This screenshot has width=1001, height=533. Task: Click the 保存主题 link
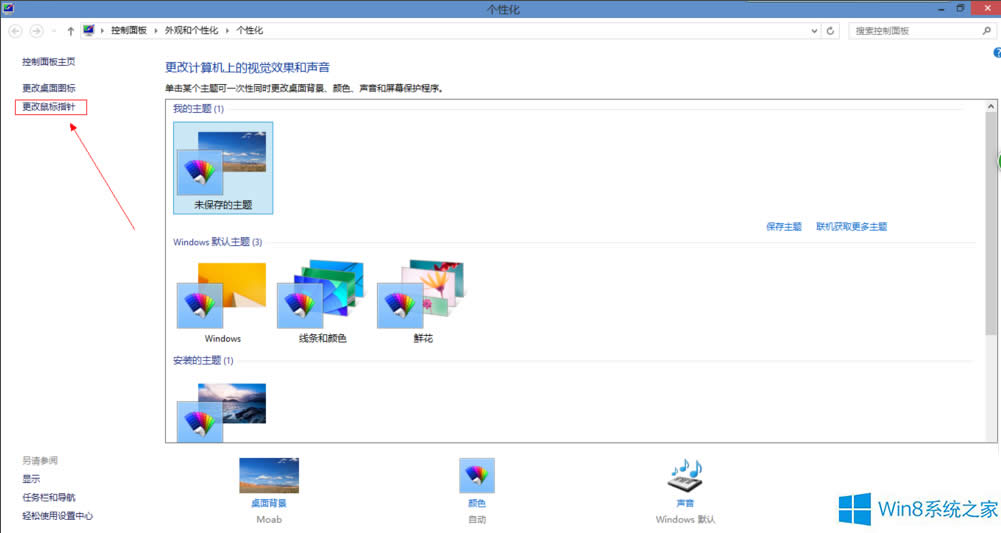point(783,227)
